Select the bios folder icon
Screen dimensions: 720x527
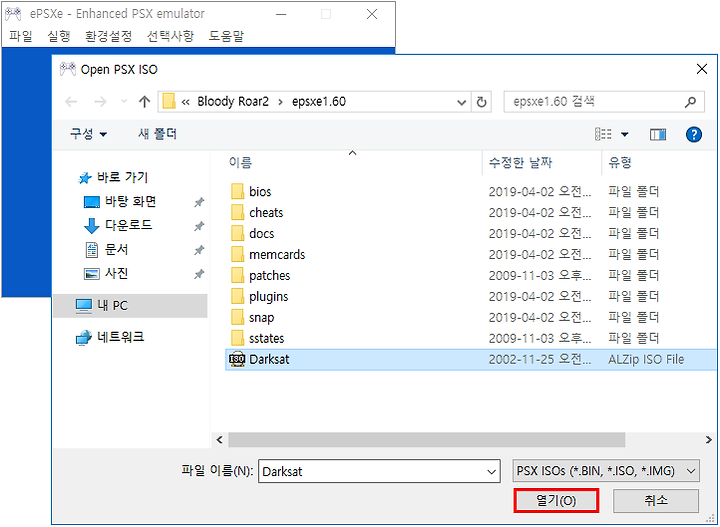tap(237, 191)
